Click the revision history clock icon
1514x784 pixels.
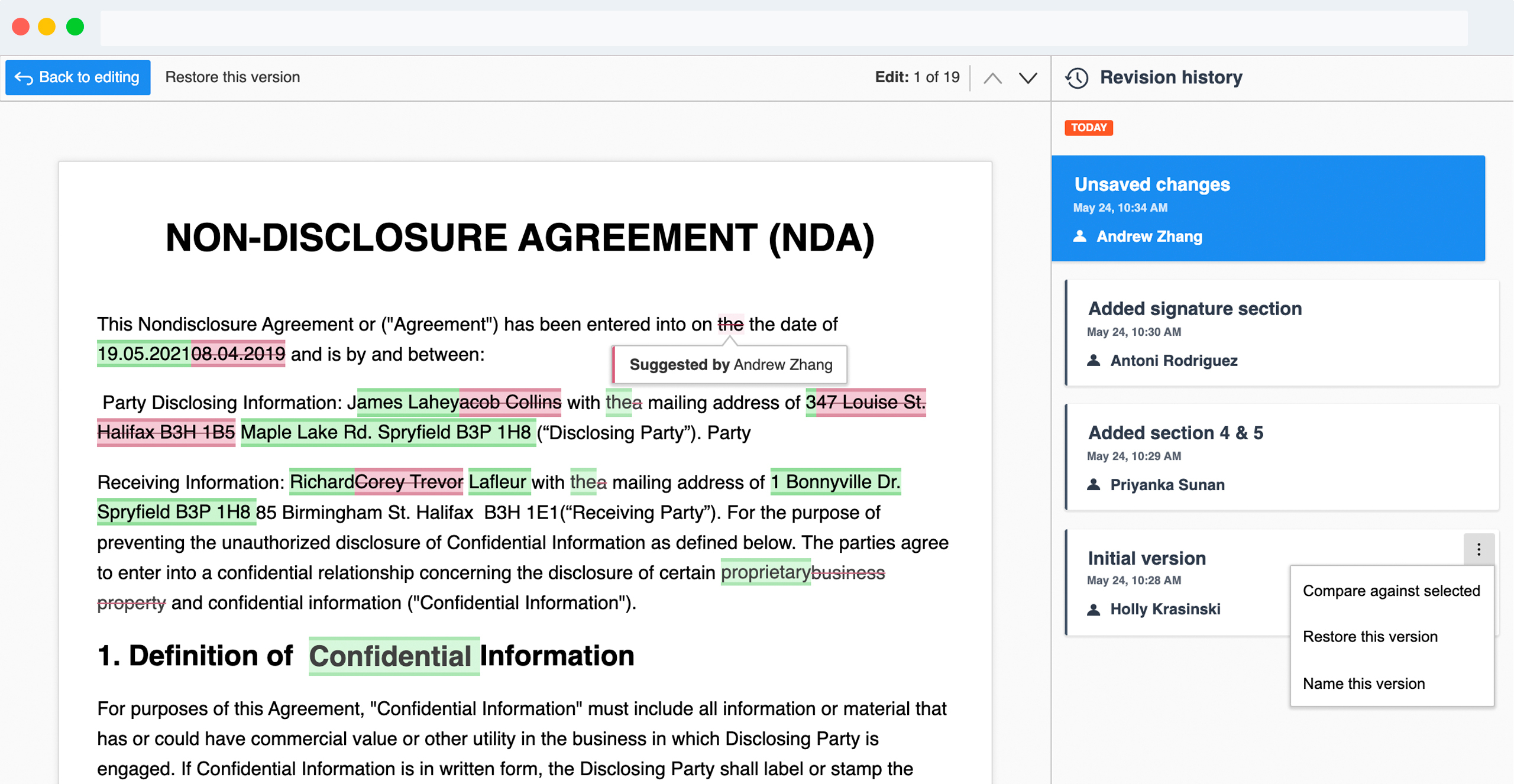pyautogui.click(x=1078, y=77)
